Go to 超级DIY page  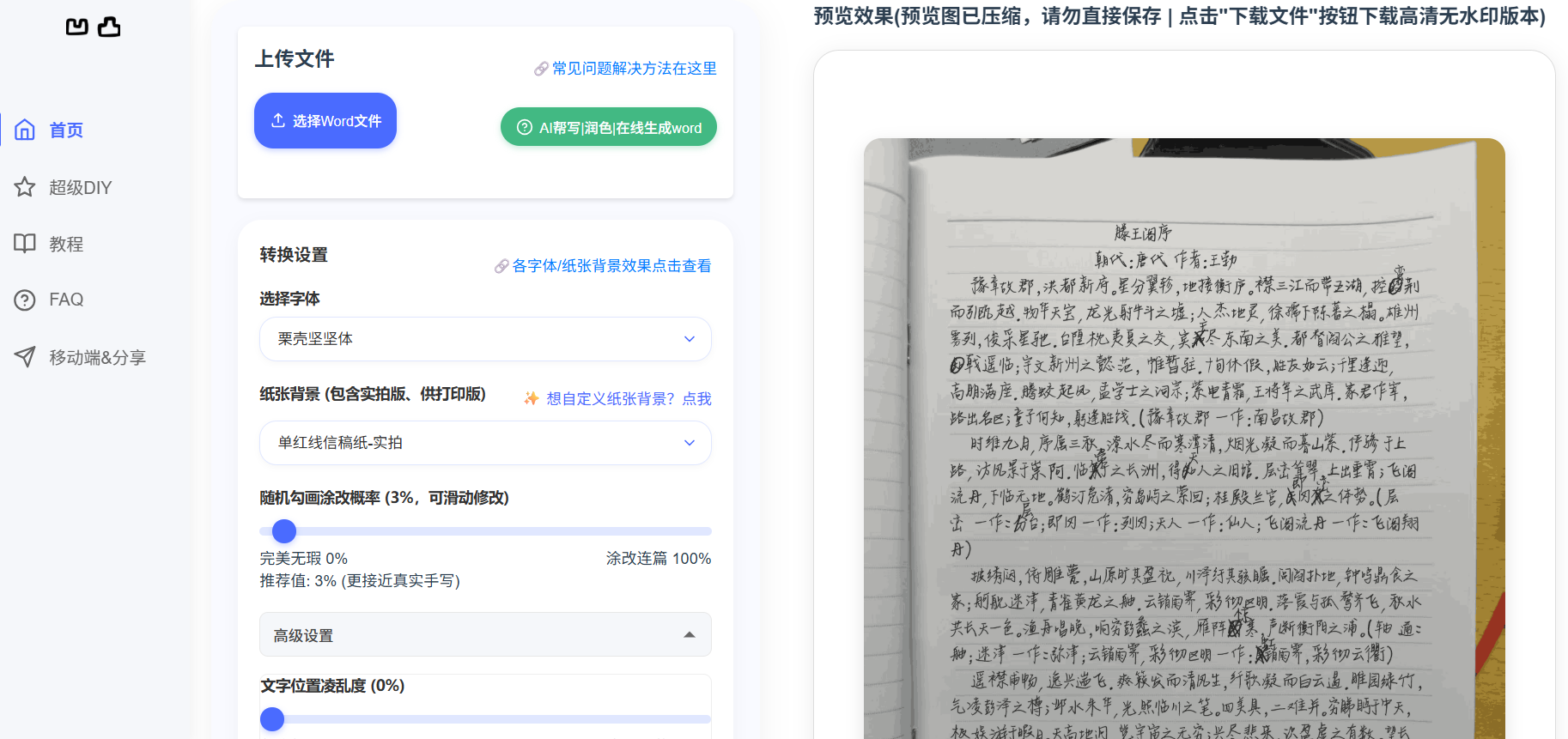click(x=81, y=187)
